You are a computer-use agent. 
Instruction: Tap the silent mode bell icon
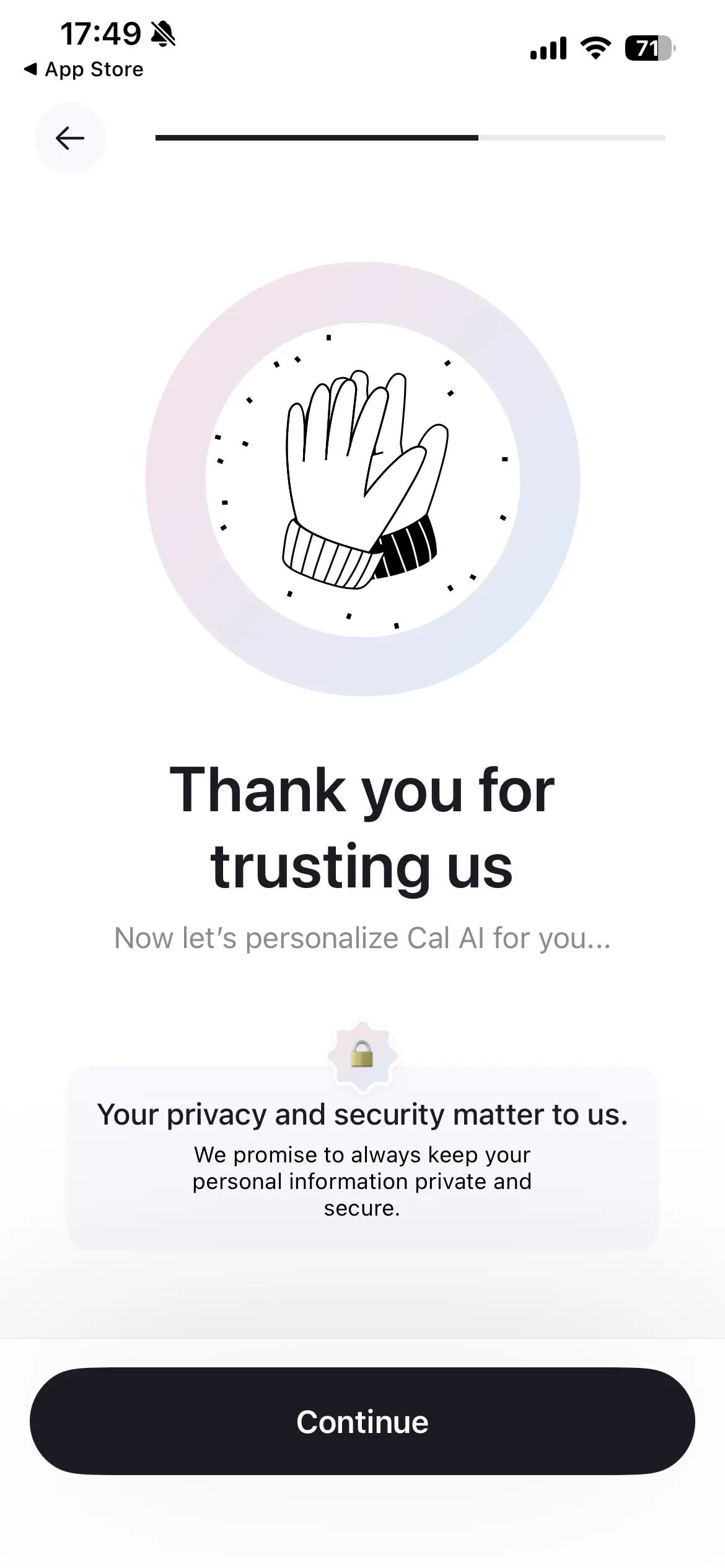(164, 34)
